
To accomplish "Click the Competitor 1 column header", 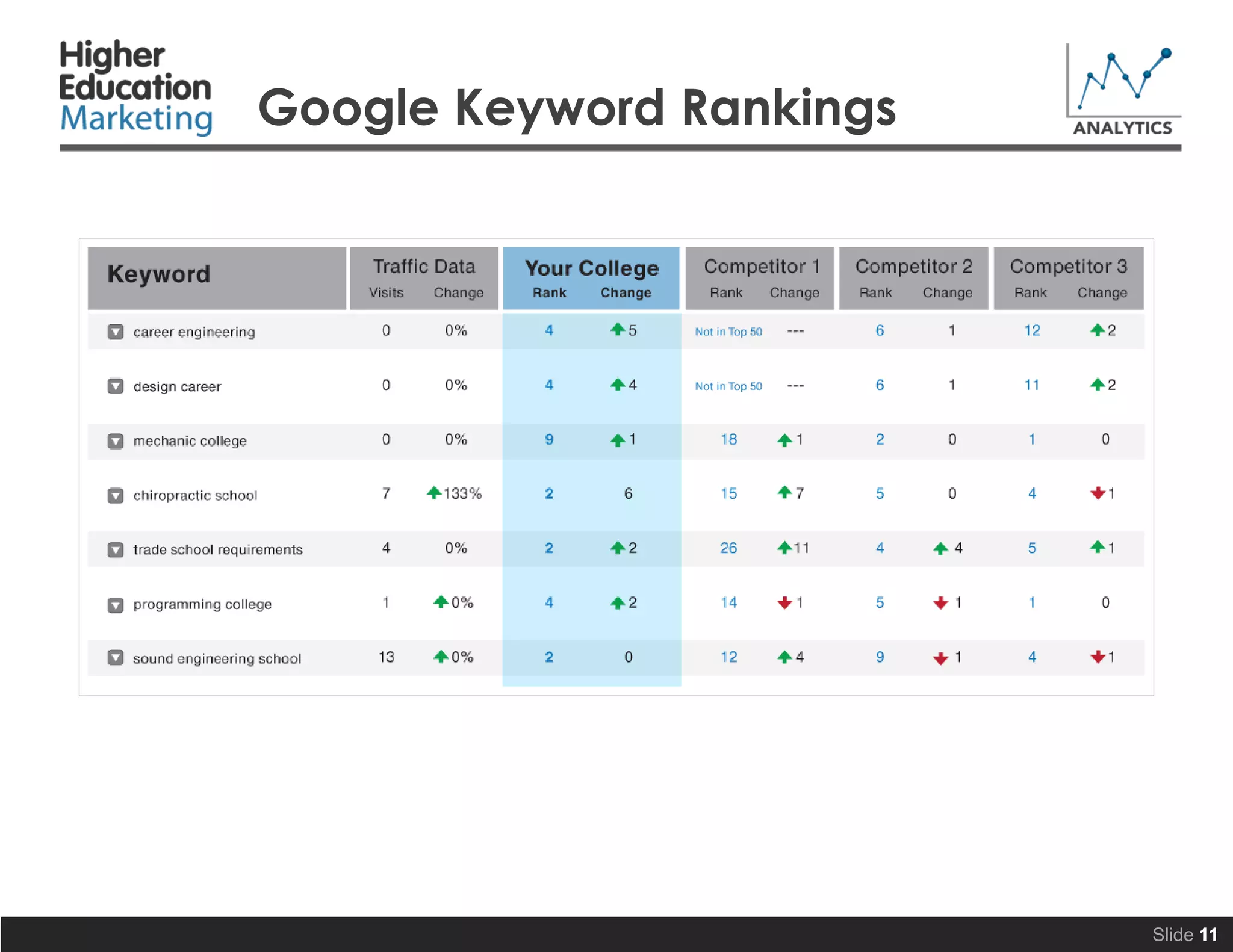I will [760, 277].
